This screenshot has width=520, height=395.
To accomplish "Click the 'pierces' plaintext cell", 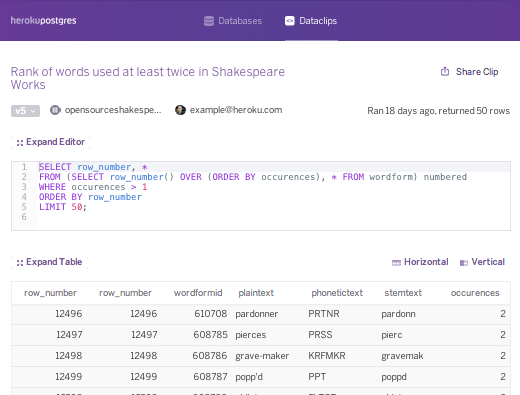I will coord(251,335).
